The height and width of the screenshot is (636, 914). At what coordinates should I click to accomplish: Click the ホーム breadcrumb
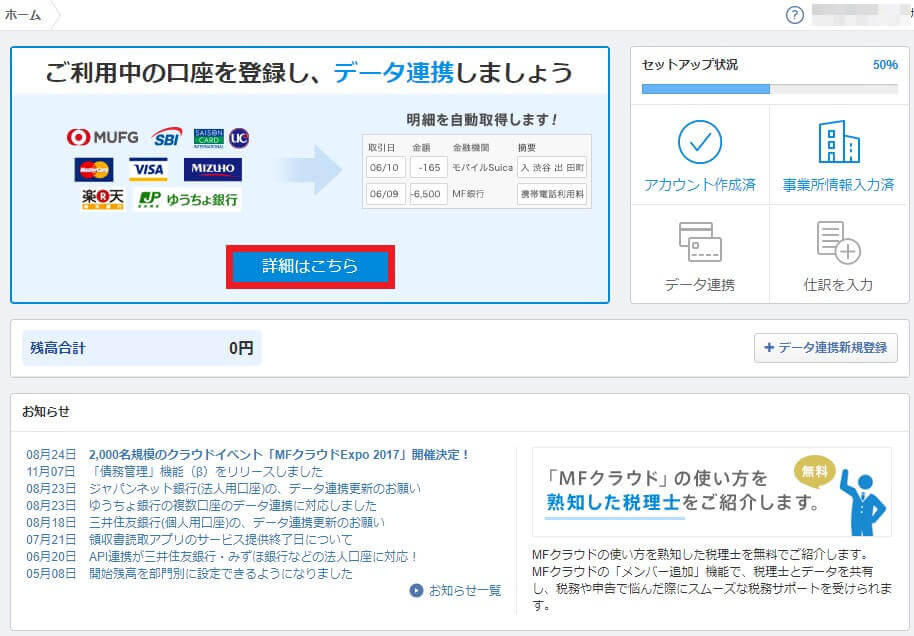click(23, 15)
